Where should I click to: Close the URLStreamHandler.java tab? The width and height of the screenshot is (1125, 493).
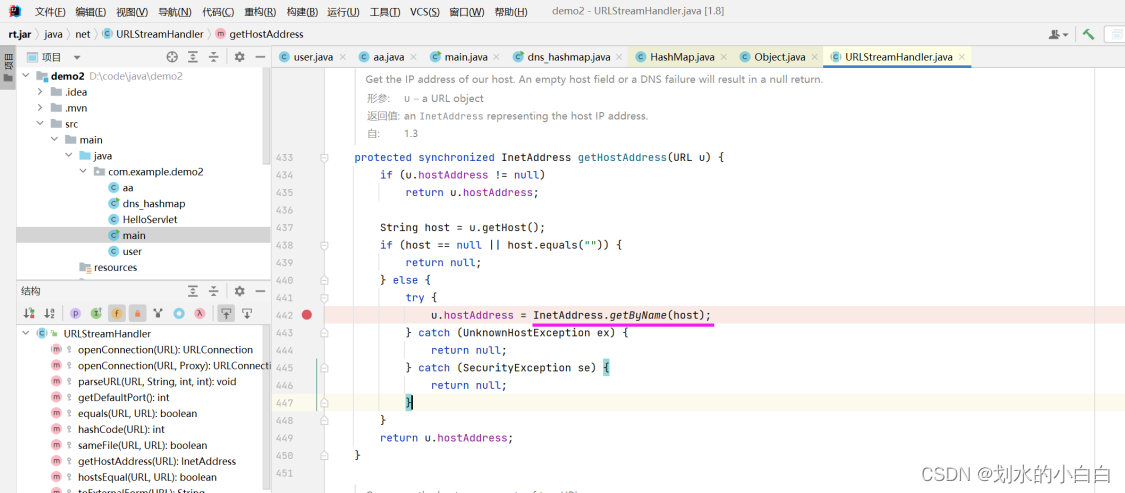pos(961,57)
